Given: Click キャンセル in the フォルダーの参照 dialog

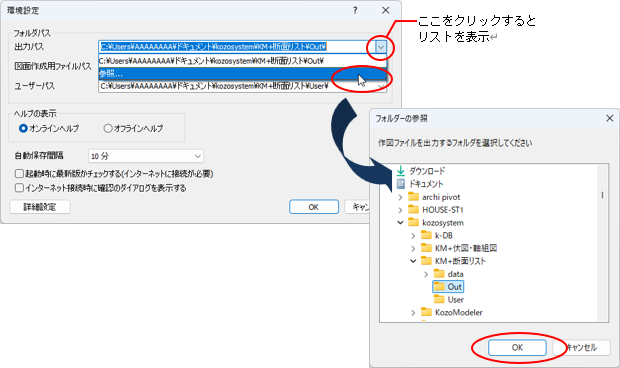Looking at the screenshot, I should [582, 347].
